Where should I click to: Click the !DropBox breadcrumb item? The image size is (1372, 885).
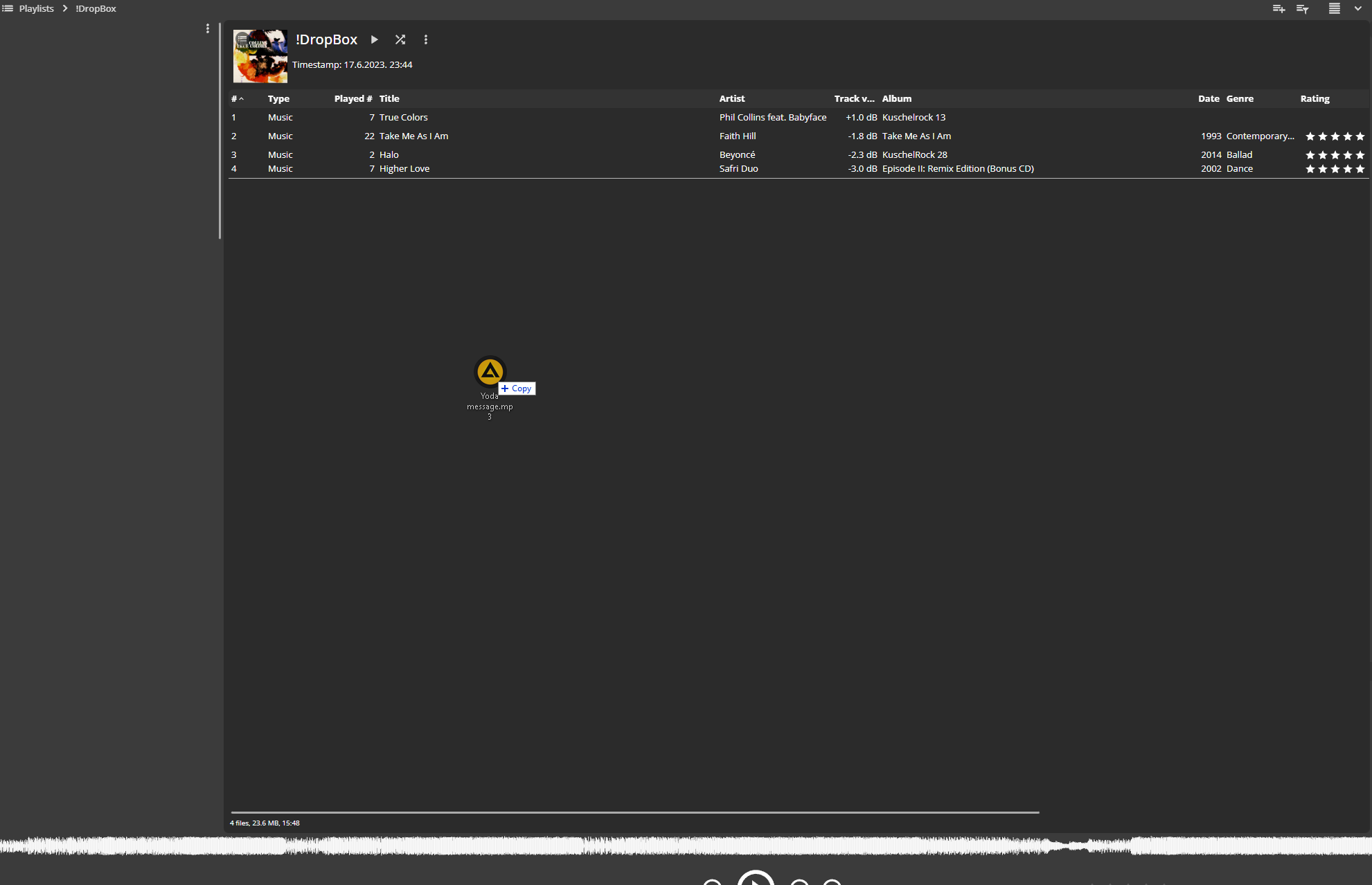(96, 8)
